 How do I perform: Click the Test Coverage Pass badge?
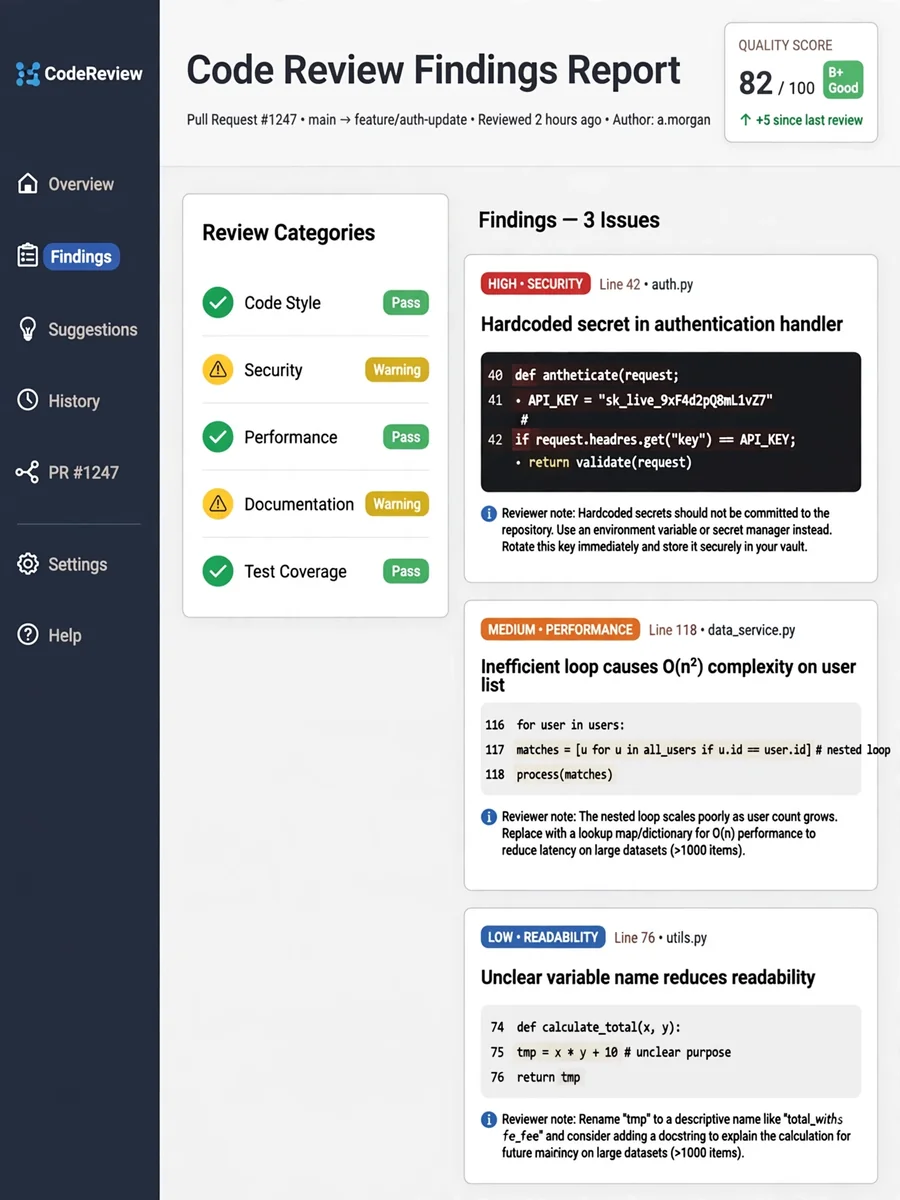click(x=406, y=571)
